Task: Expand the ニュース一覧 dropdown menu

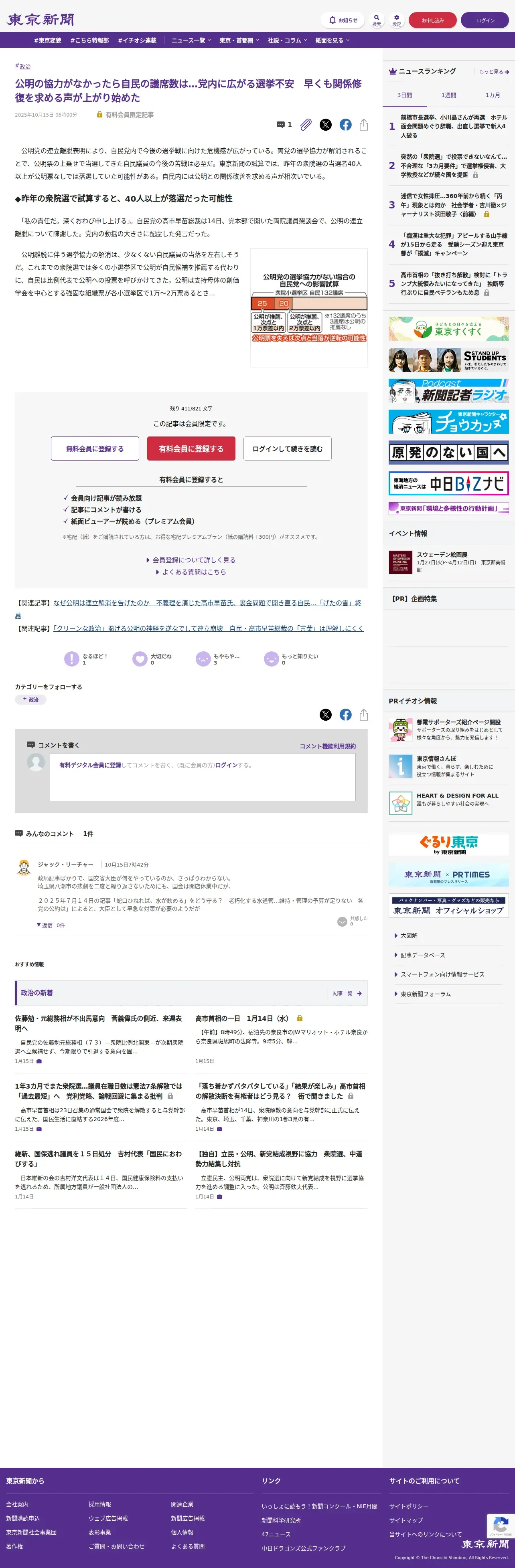Action: (x=191, y=40)
